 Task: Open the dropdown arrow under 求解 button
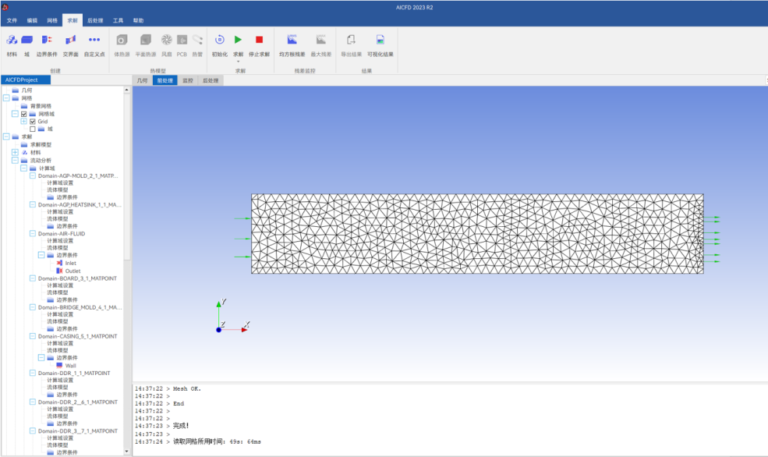[x=238, y=61]
